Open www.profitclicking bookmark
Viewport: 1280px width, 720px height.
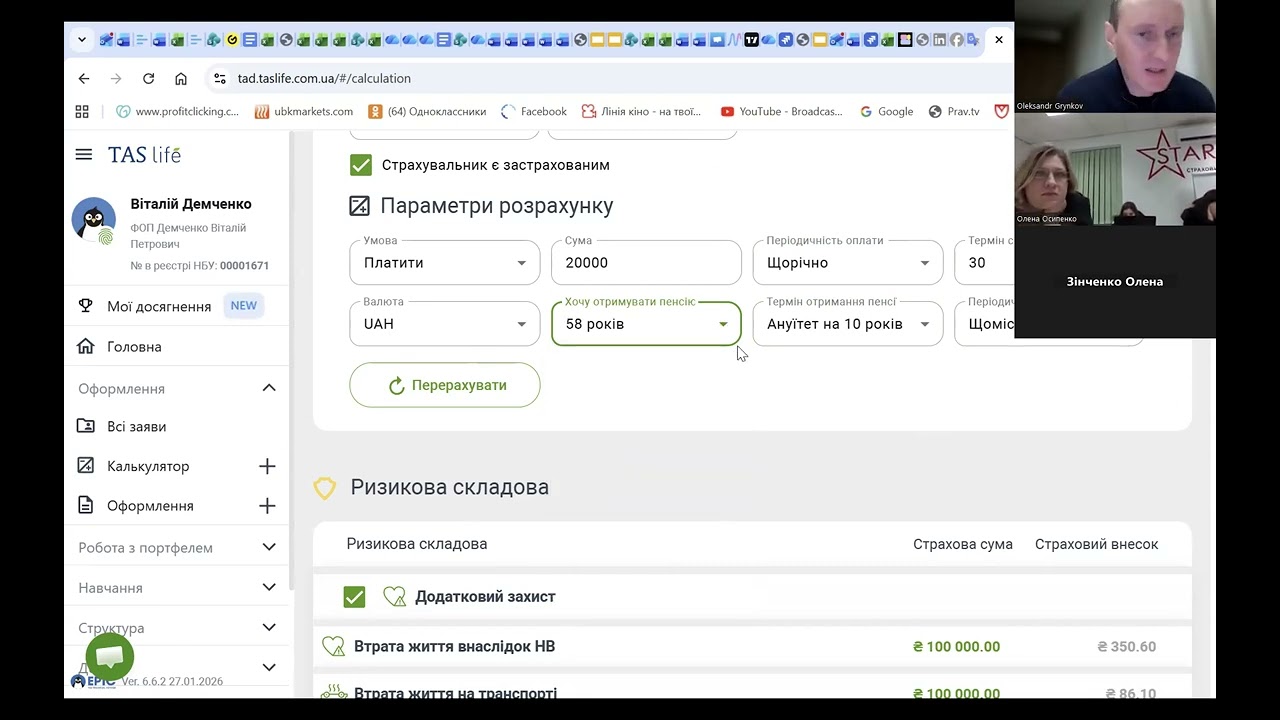[178, 111]
